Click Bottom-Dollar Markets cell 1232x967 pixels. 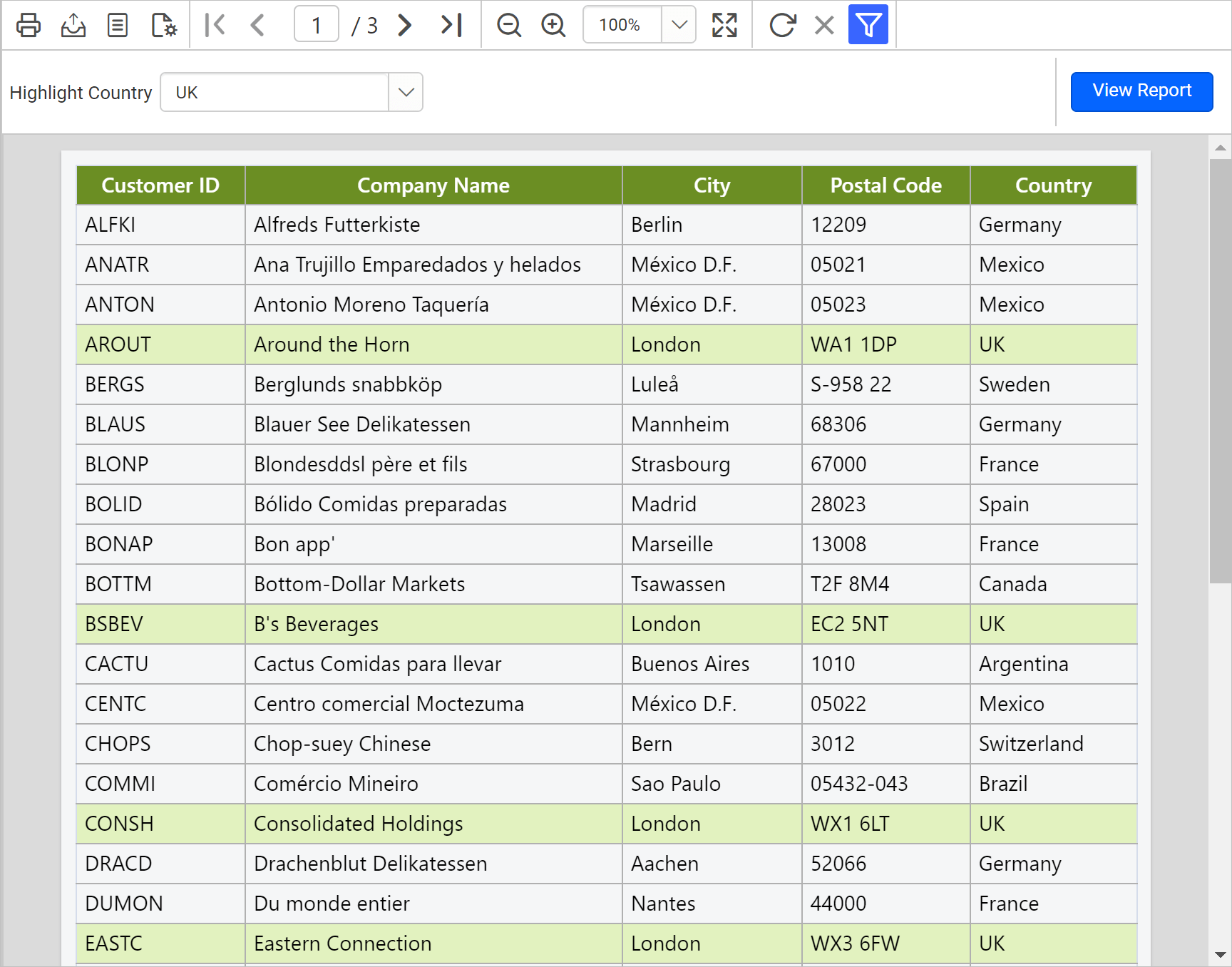tap(433, 584)
